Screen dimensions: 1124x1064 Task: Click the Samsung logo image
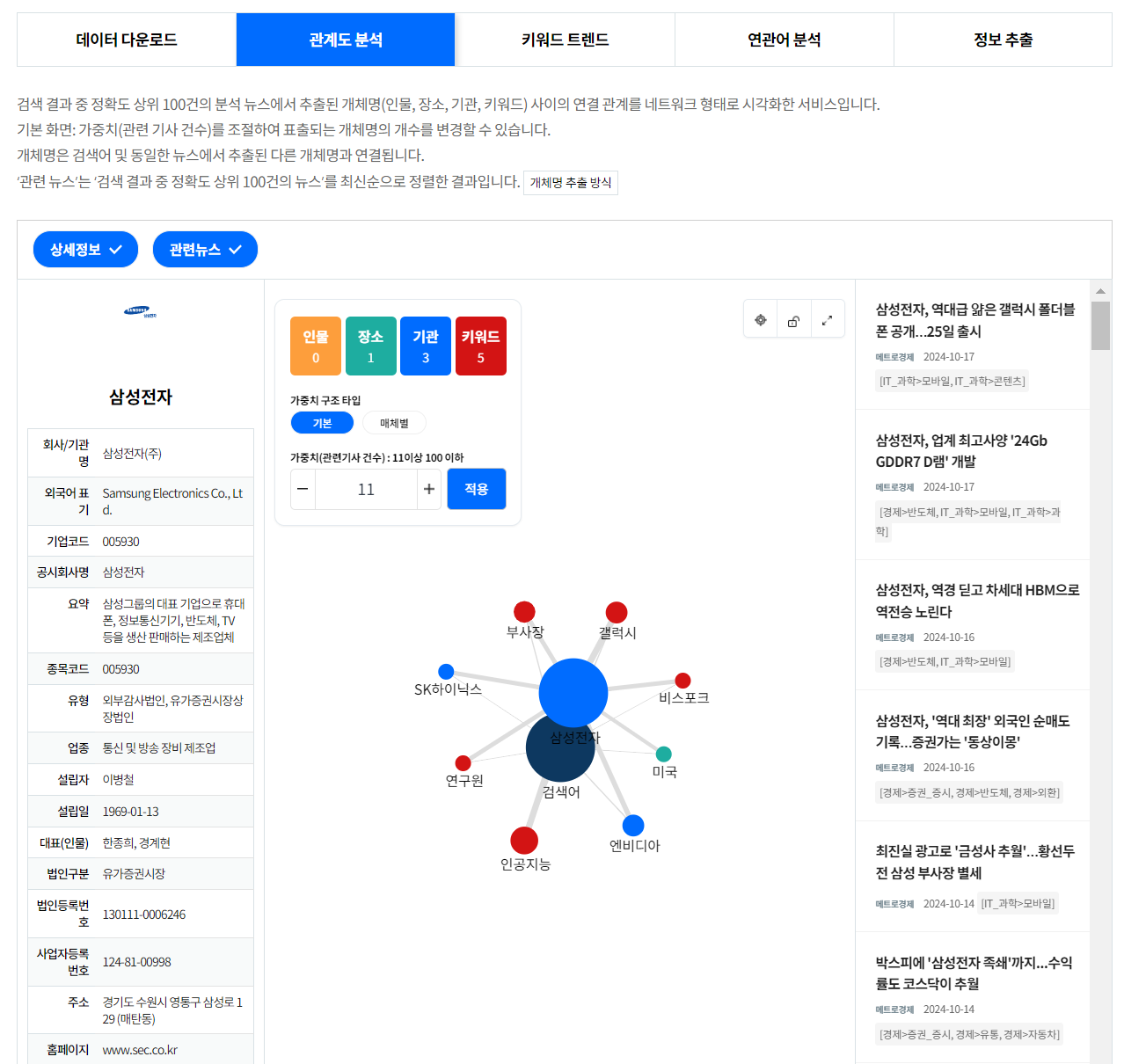pyautogui.click(x=141, y=311)
